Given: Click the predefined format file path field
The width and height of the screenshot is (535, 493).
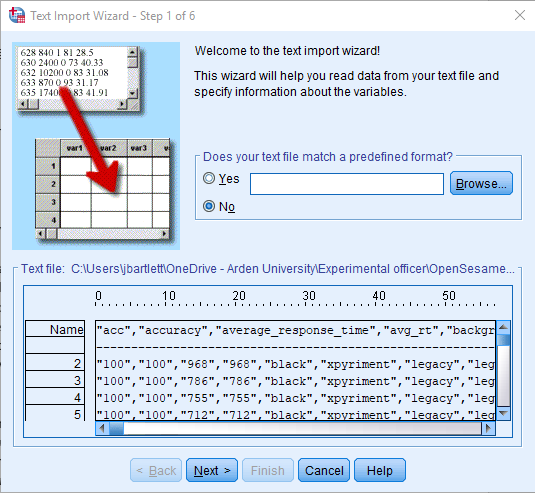Looking at the screenshot, I should pos(347,184).
